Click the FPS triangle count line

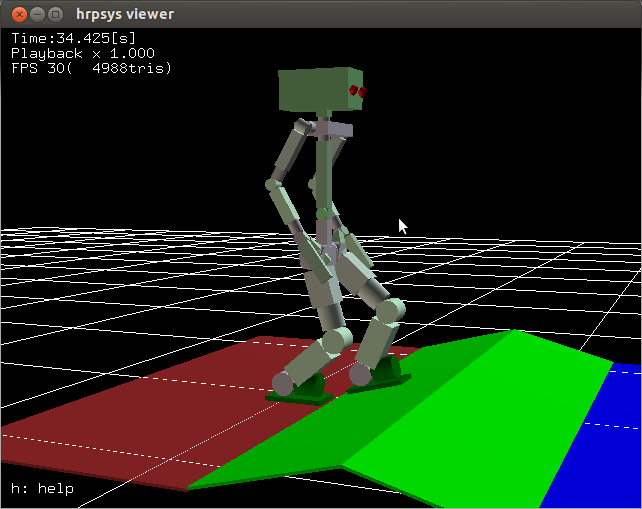tap(91, 68)
